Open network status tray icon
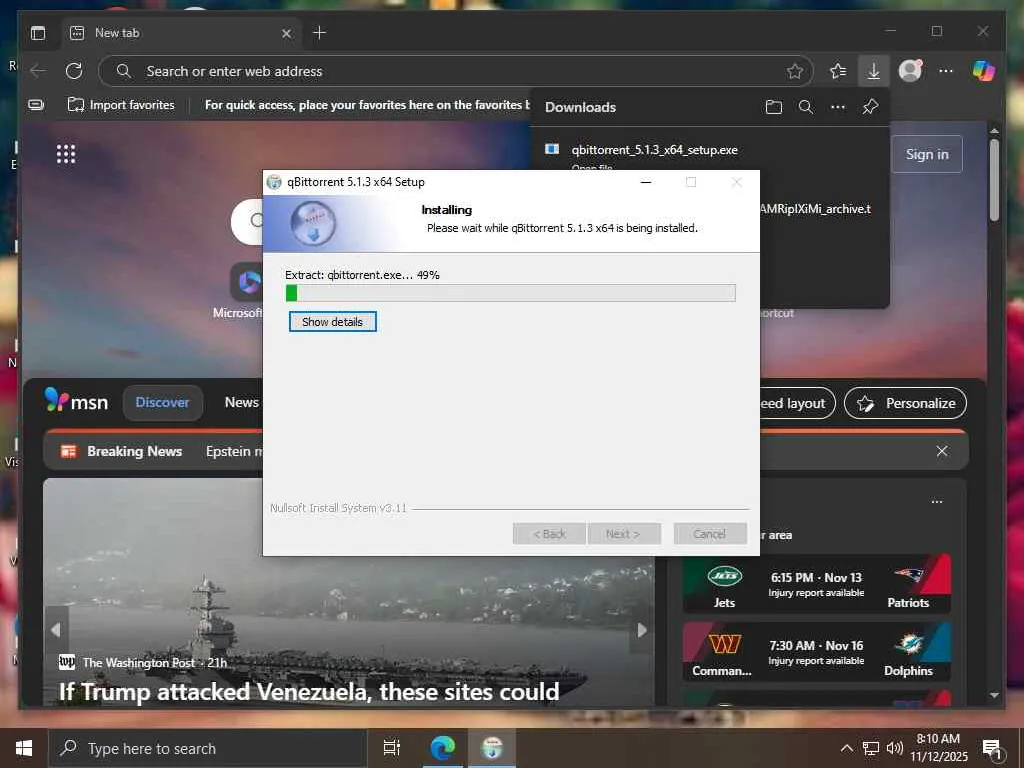 [x=871, y=748]
